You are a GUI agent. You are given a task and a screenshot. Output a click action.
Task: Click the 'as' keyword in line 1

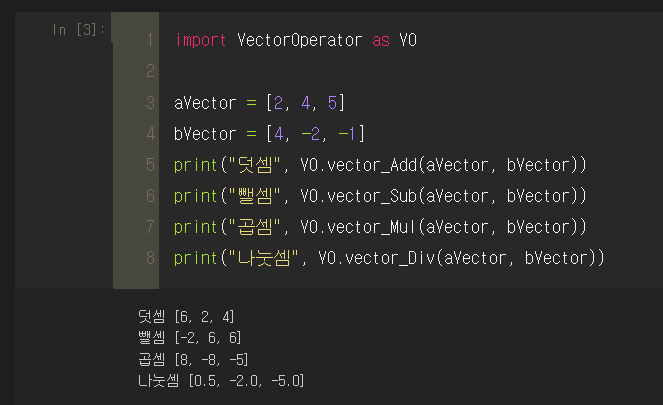point(381,41)
